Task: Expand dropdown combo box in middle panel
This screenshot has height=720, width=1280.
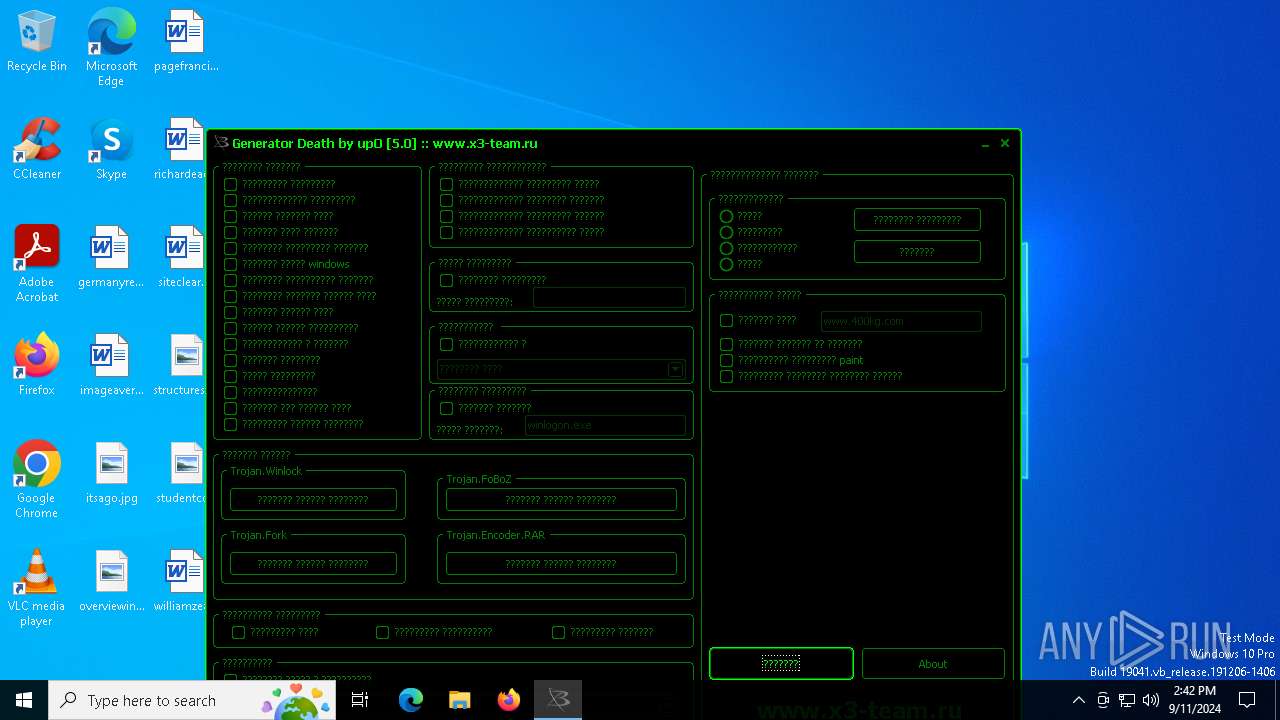Action: pyautogui.click(x=676, y=369)
